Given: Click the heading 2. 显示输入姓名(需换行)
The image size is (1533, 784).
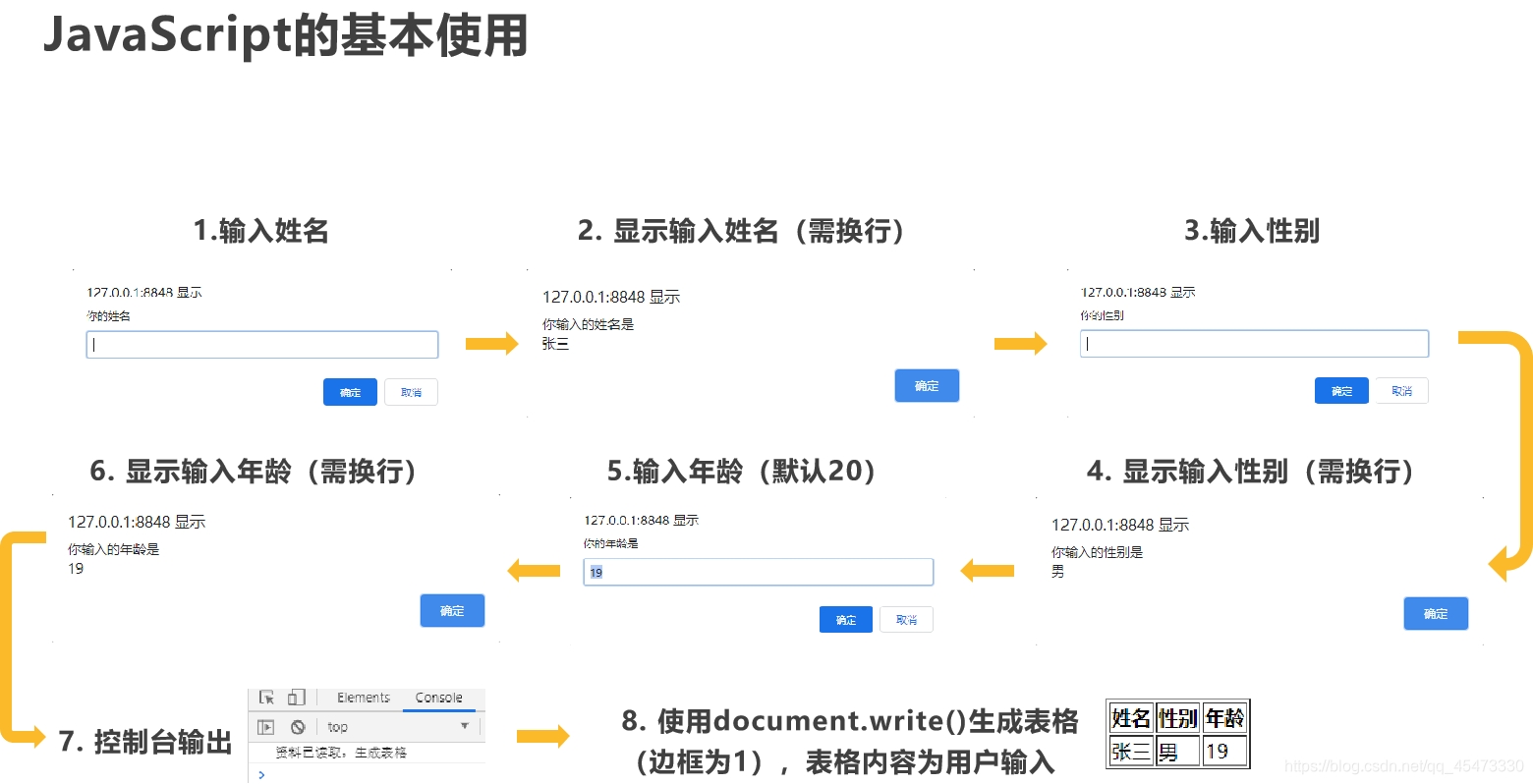Looking at the screenshot, I should point(743,231).
